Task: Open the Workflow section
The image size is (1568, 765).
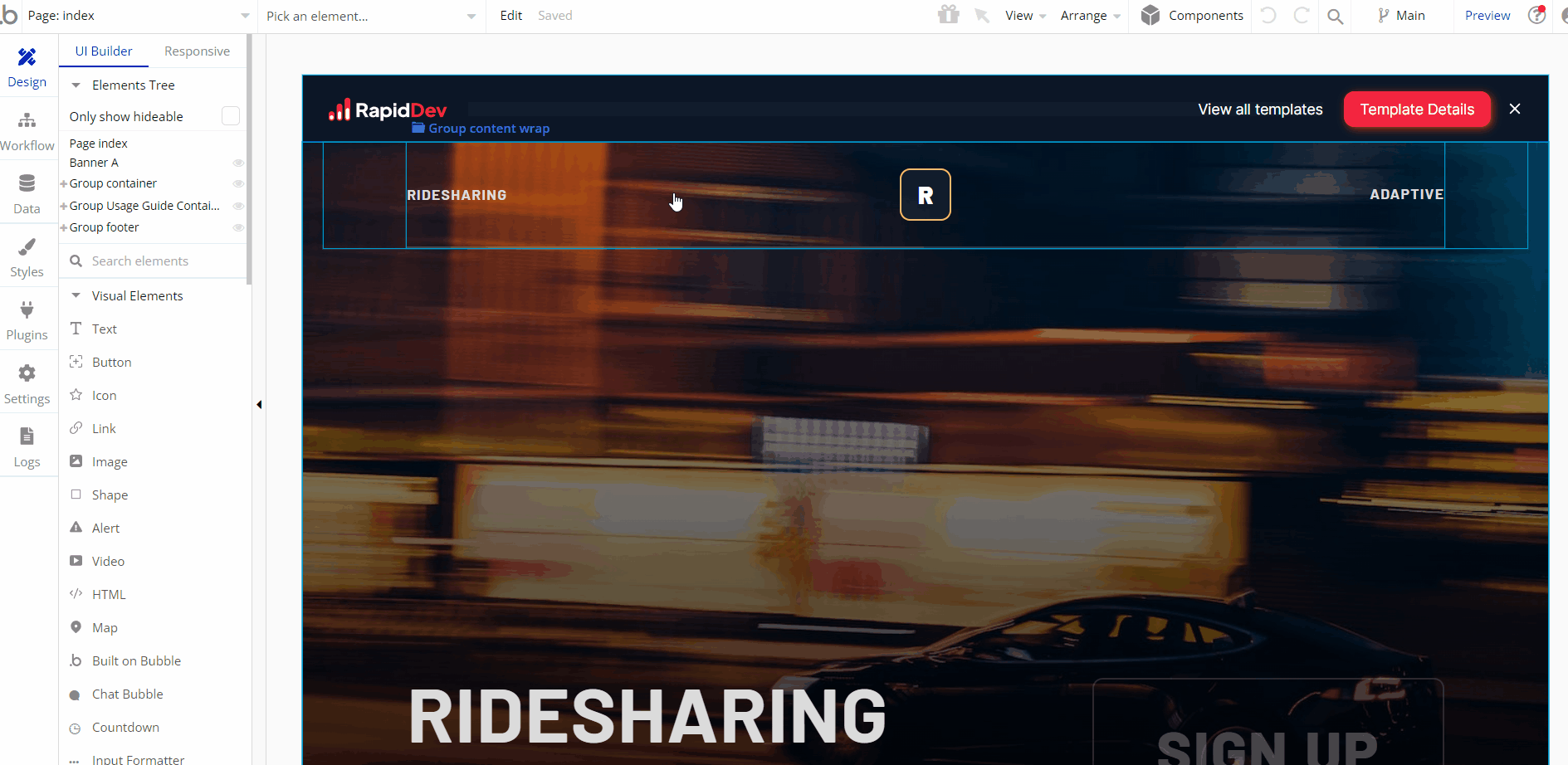Action: 27,132
